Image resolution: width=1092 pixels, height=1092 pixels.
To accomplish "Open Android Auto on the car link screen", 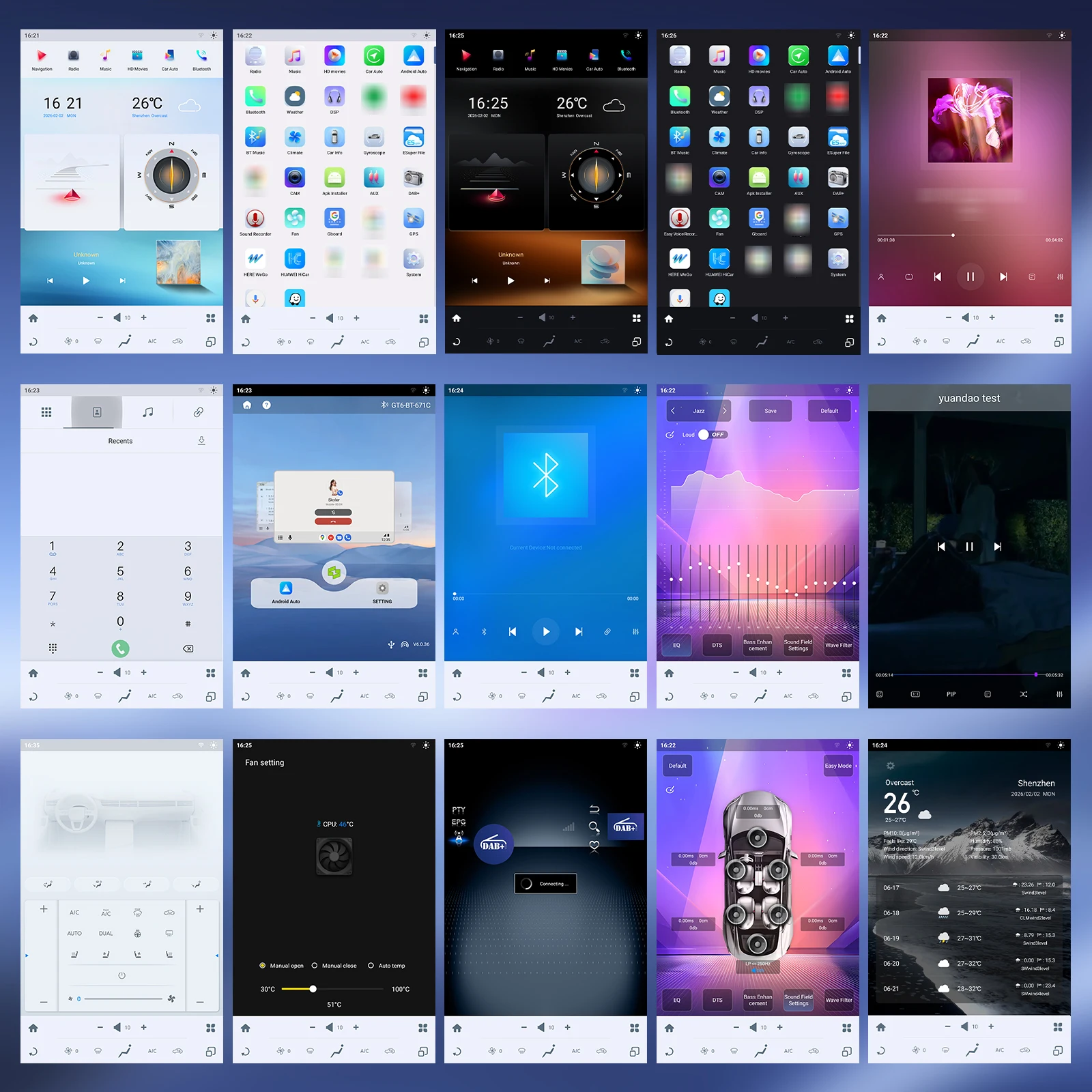I will click(286, 592).
